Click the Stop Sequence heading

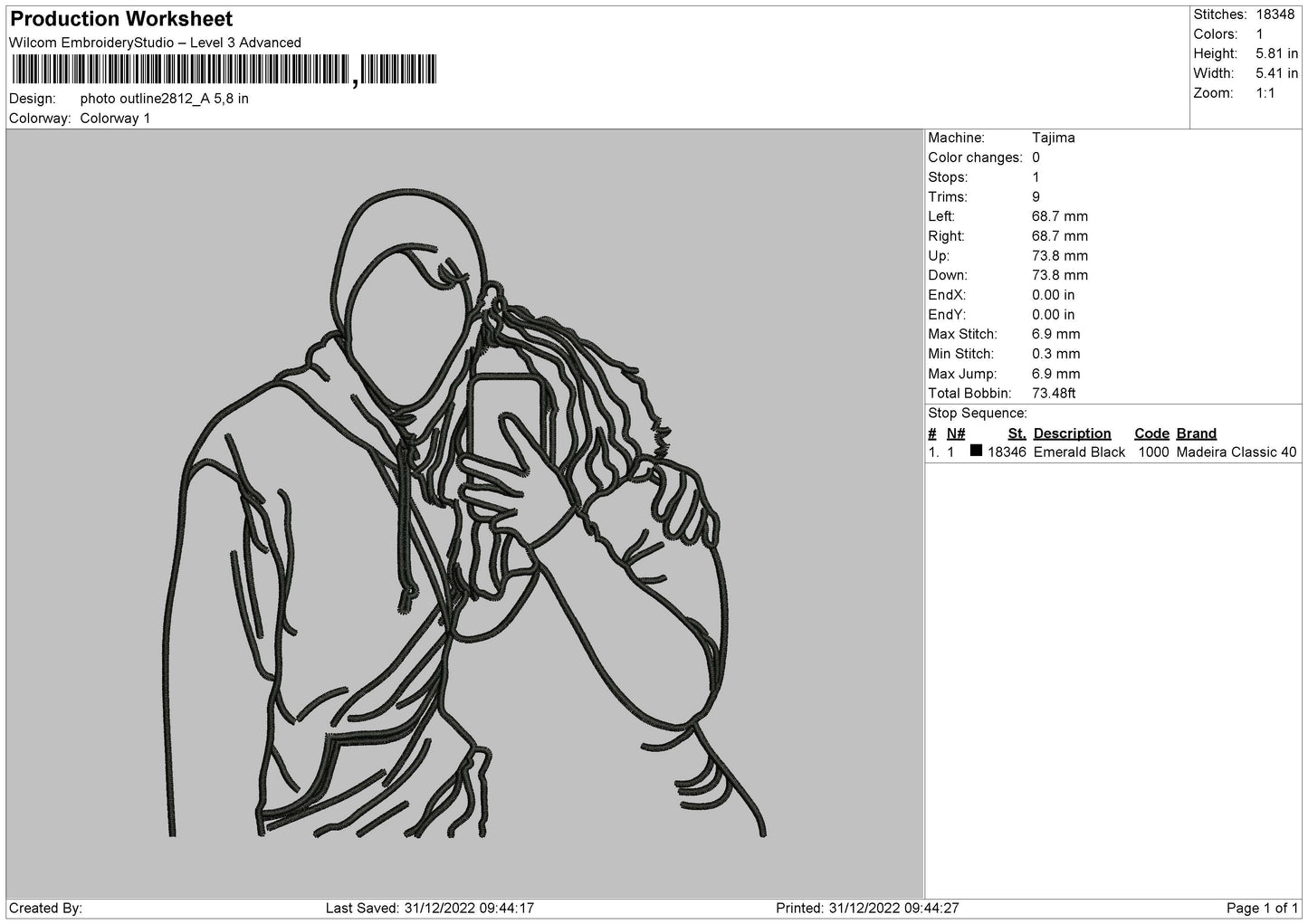tap(978, 414)
